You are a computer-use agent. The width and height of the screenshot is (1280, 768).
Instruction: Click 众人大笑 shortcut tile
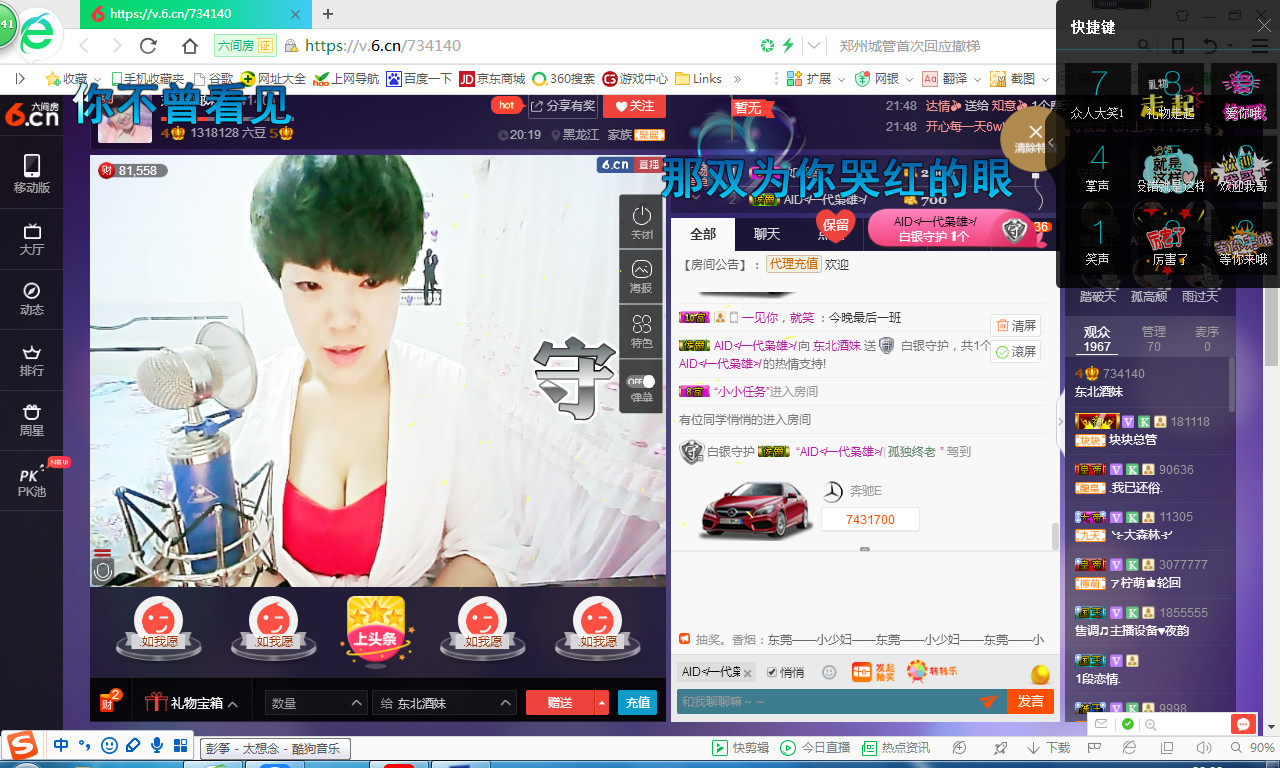tap(1098, 94)
